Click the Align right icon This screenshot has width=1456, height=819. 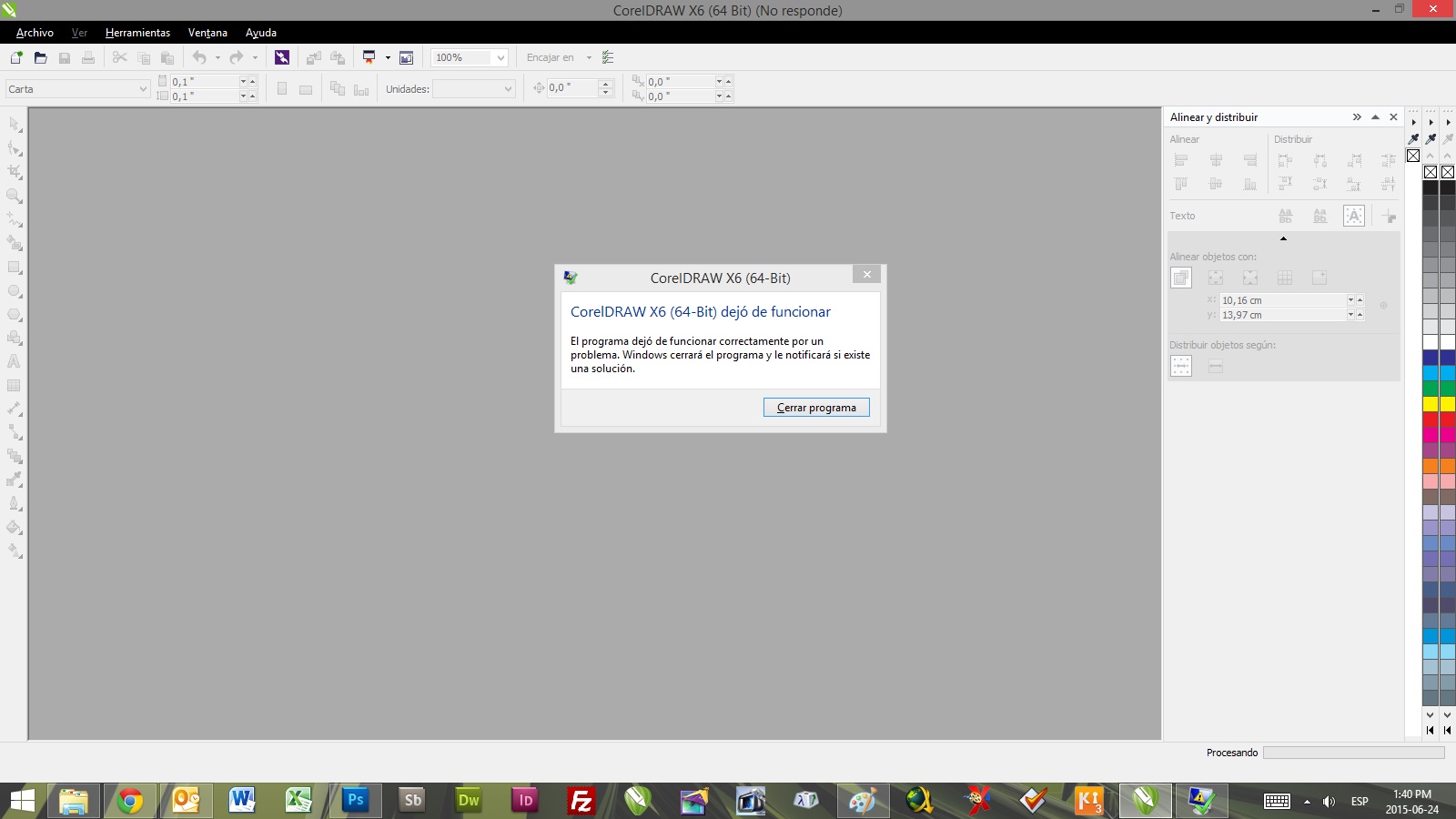[x=1250, y=160]
